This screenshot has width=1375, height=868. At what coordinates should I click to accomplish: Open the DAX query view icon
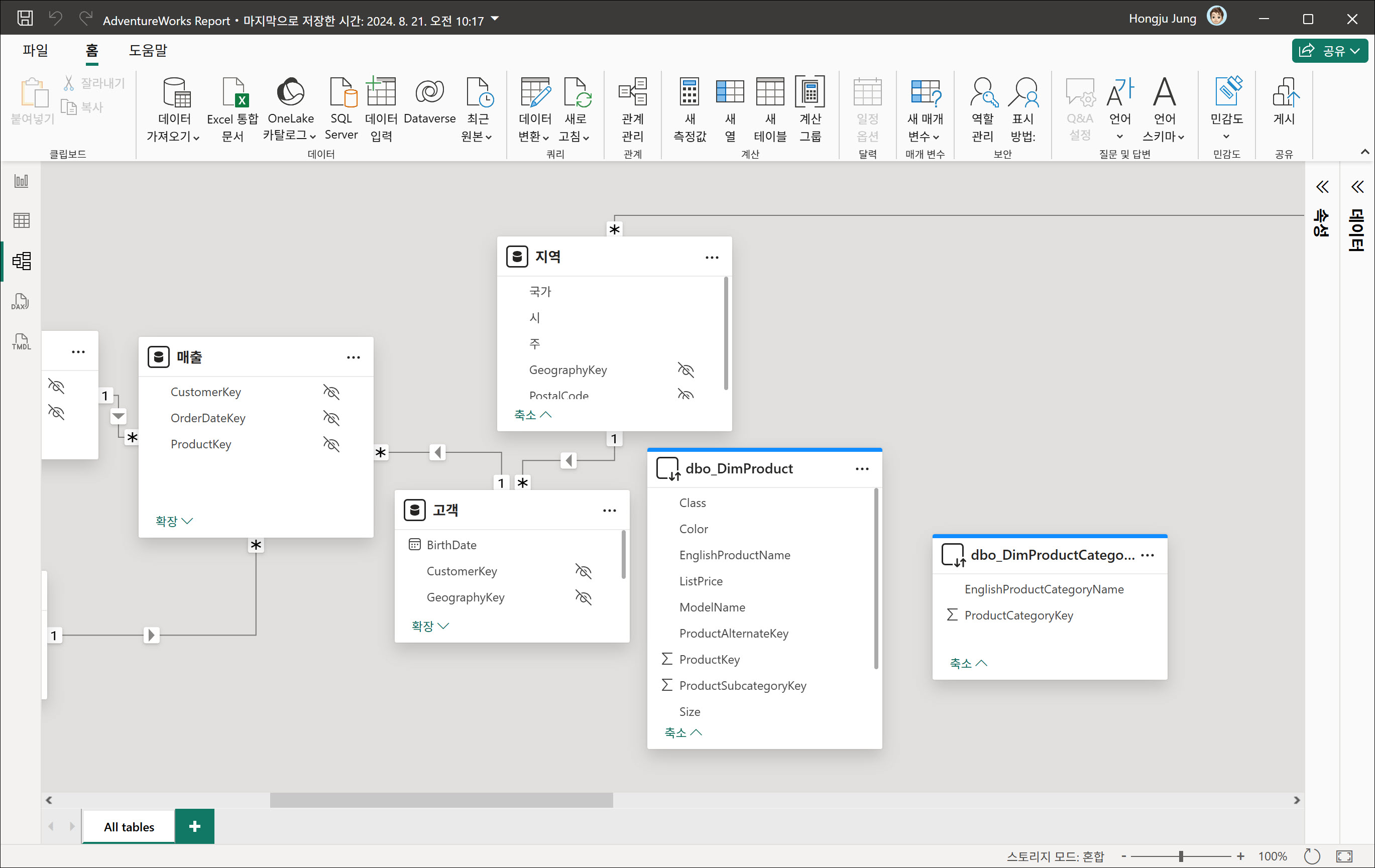(21, 301)
